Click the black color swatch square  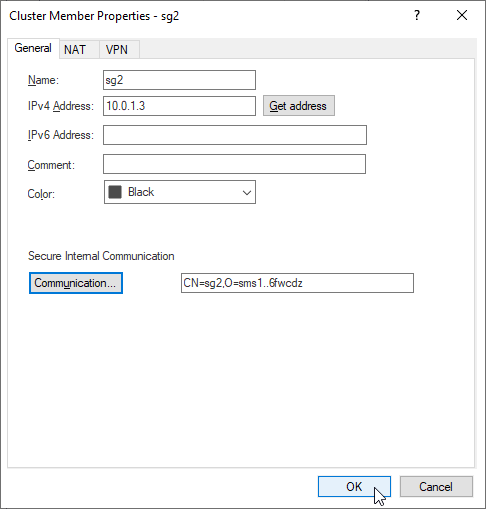115,192
